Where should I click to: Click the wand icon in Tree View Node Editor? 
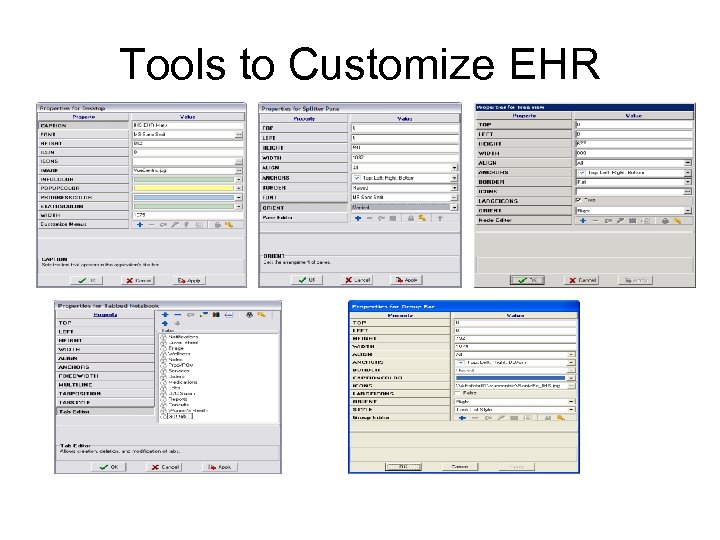click(x=620, y=221)
